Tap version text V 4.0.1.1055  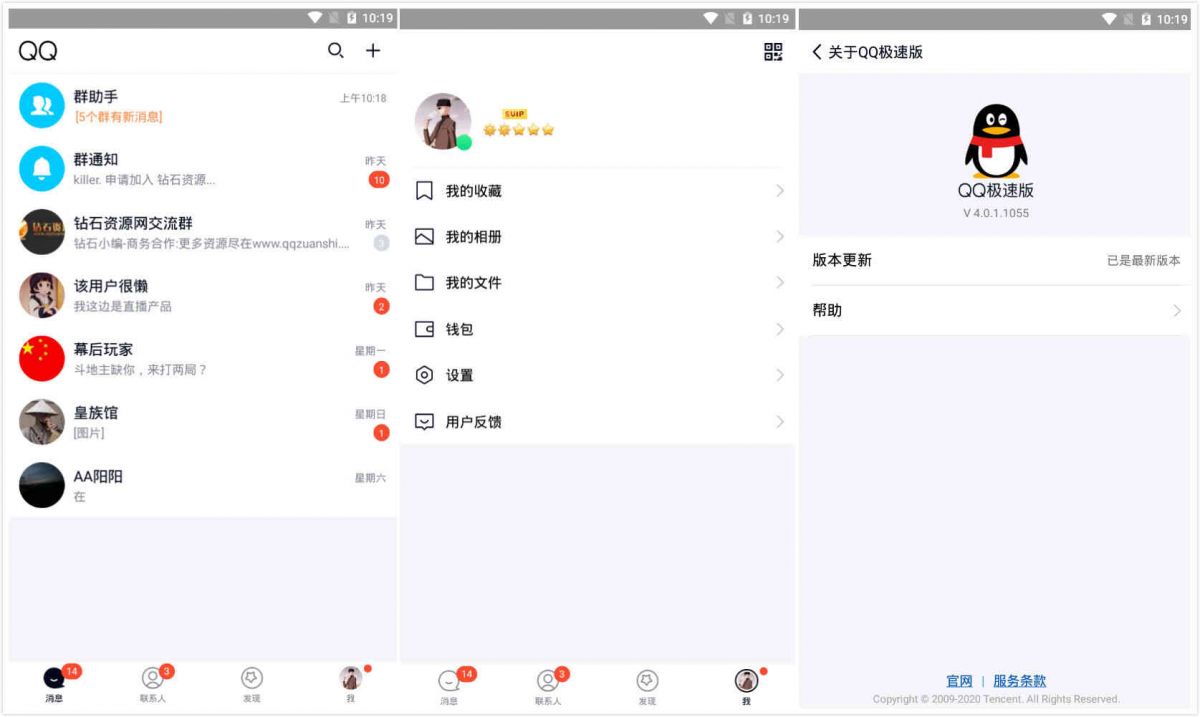click(996, 213)
